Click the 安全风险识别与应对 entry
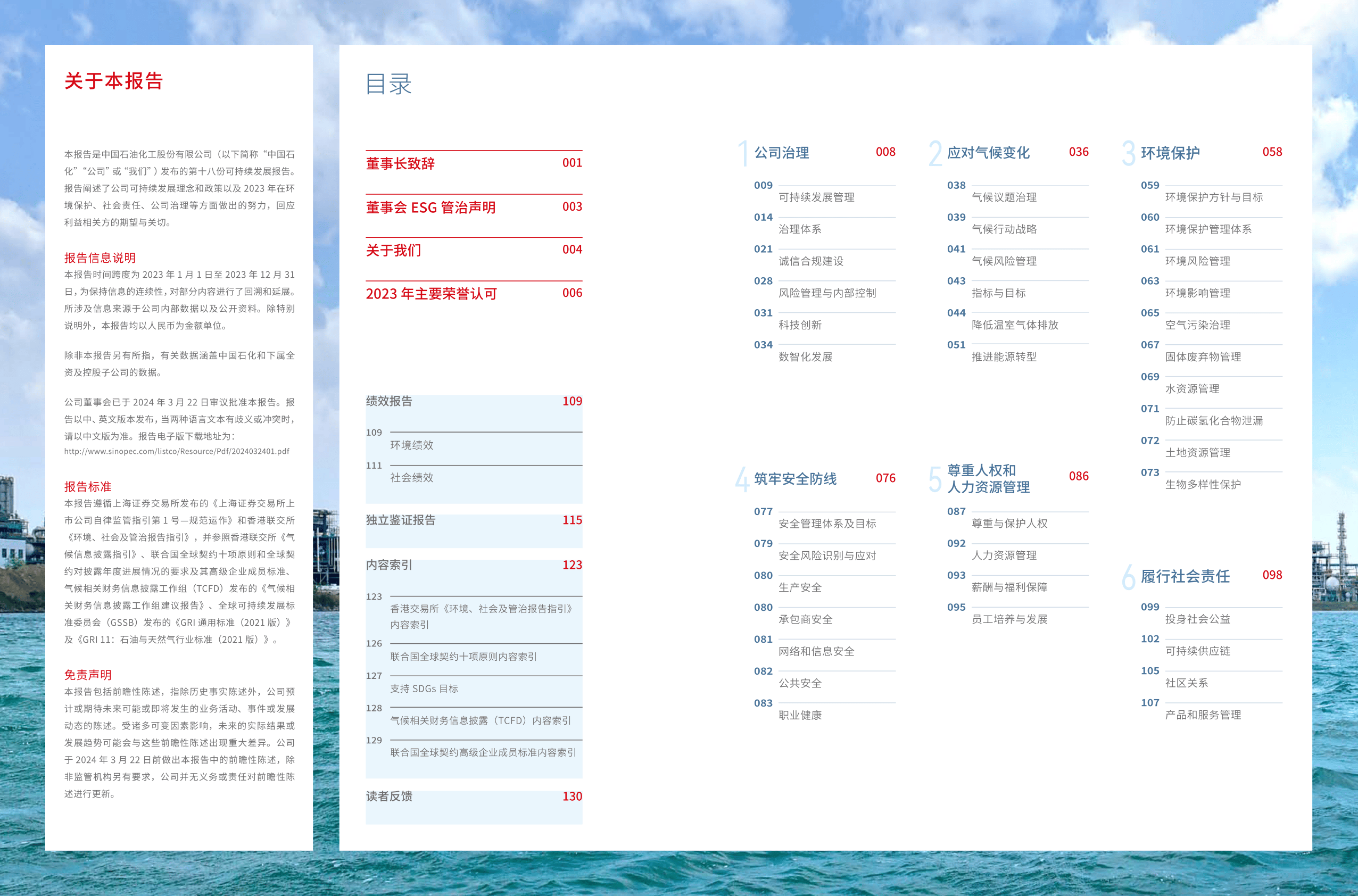1358x896 pixels. click(x=827, y=556)
